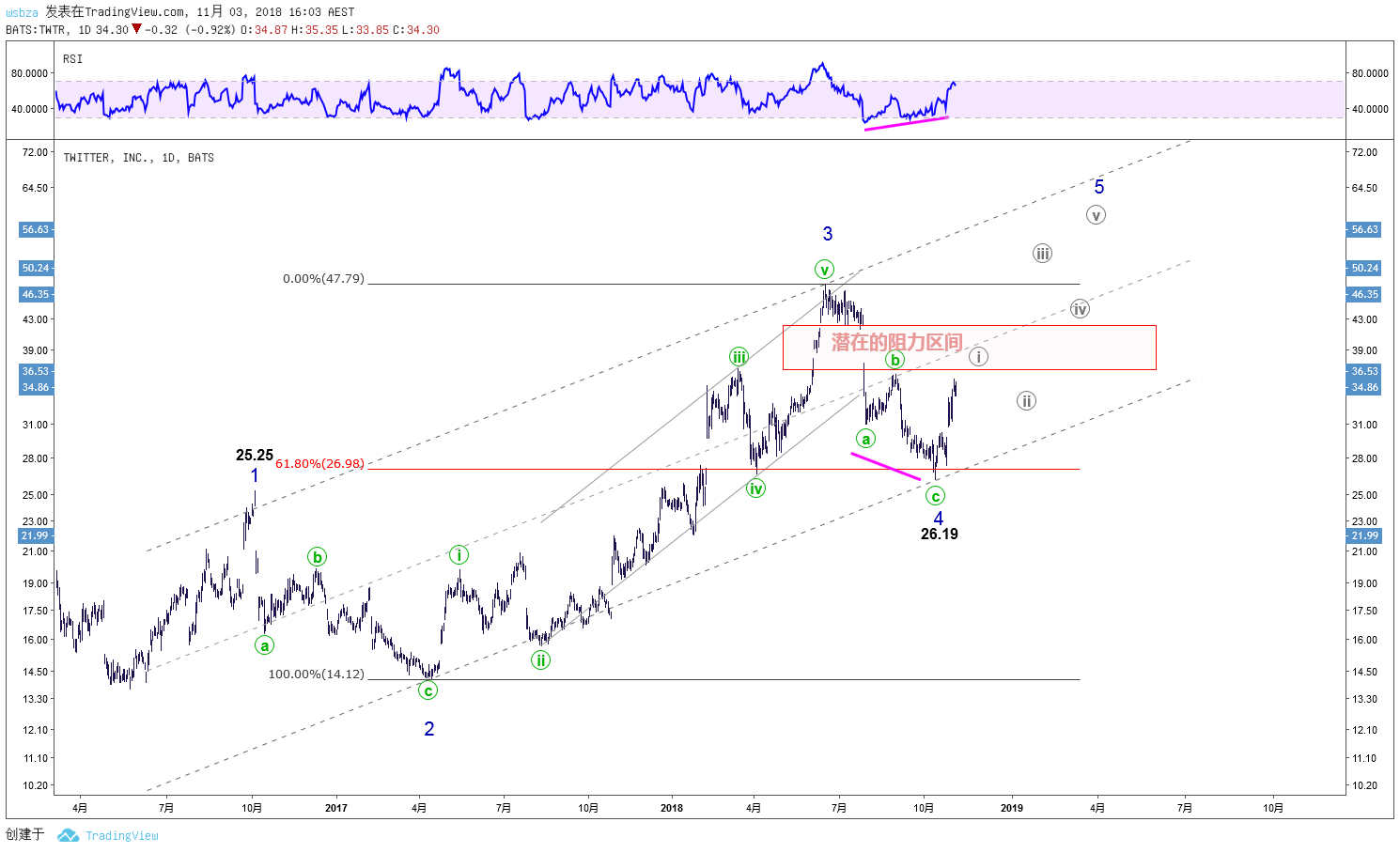Select the gray circled i marker
1400x853 pixels.
(978, 357)
